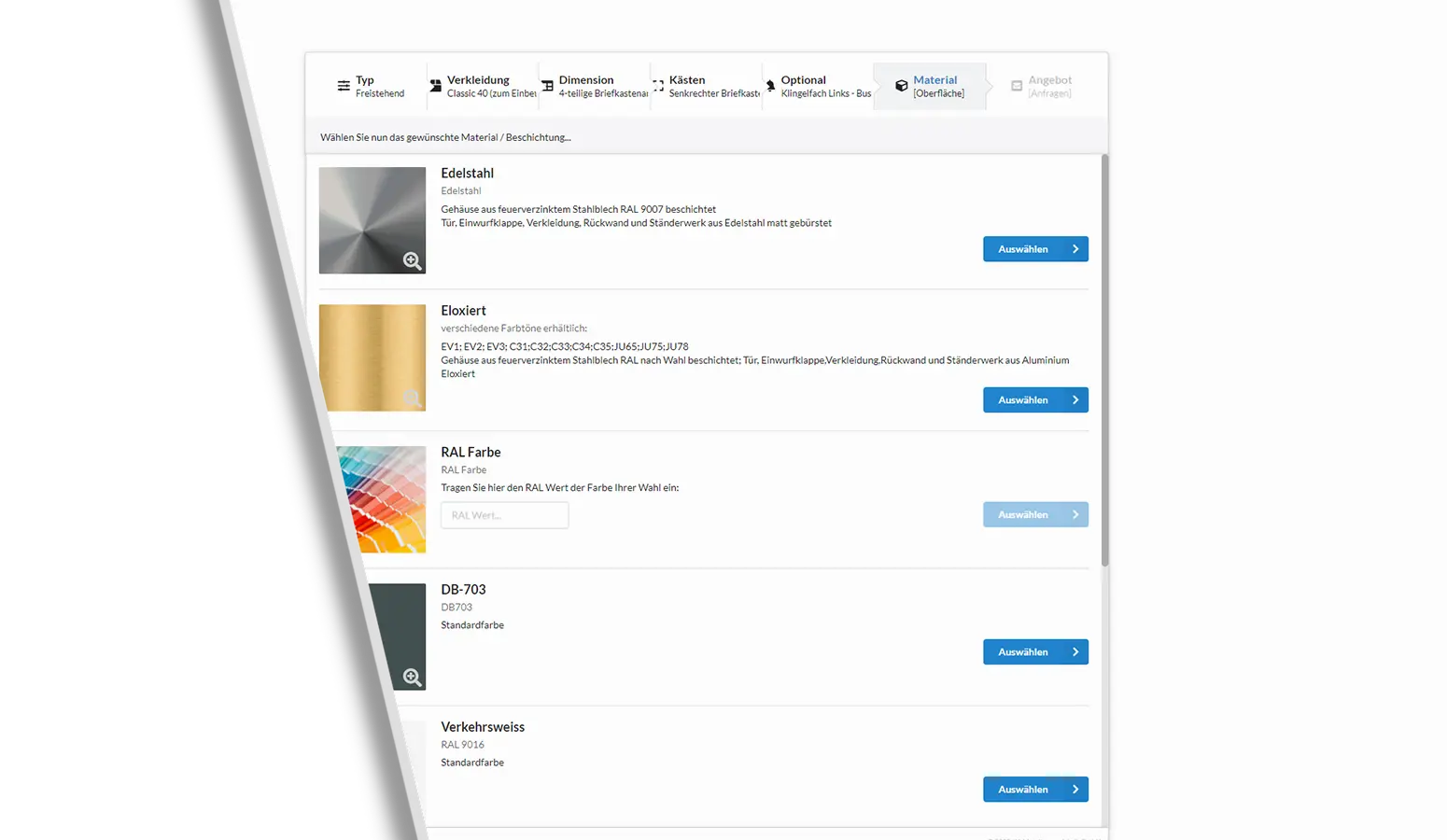This screenshot has height=840, width=1447.
Task: Click the Dimension step icon
Action: (x=547, y=86)
